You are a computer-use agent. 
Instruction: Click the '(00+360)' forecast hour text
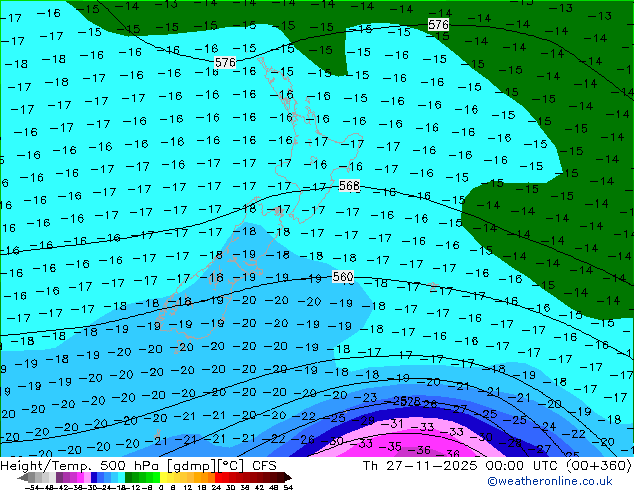(599, 466)
